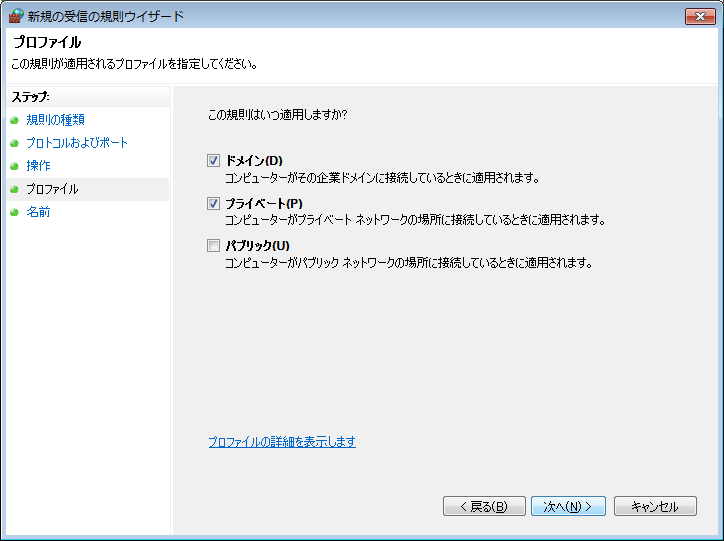
Task: Click description mentioning パブリック ネットワークの場所
Action: [x=409, y=263]
